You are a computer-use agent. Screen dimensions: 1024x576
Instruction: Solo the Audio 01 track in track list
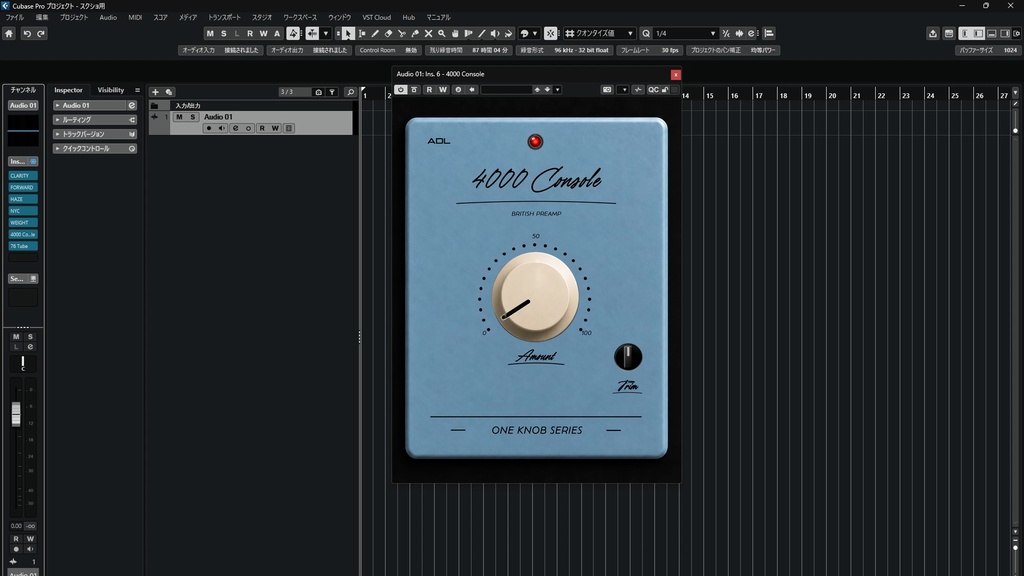(193, 117)
